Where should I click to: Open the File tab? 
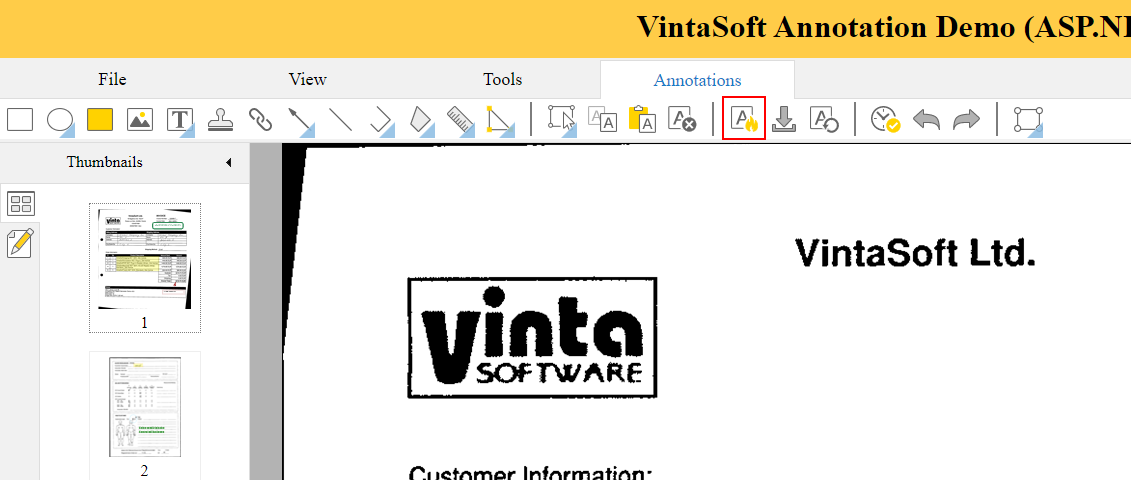(113, 79)
